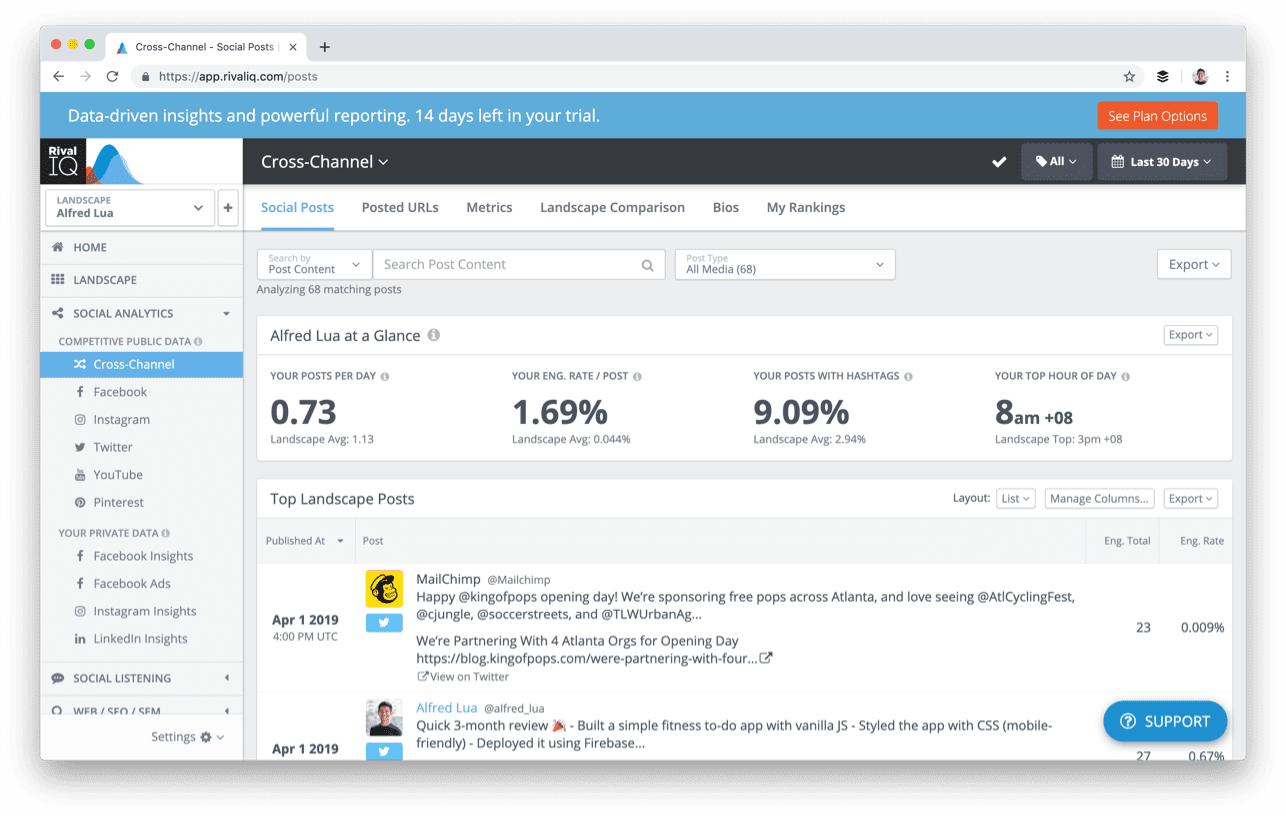Bookmark the page with the star icon

point(1129,76)
